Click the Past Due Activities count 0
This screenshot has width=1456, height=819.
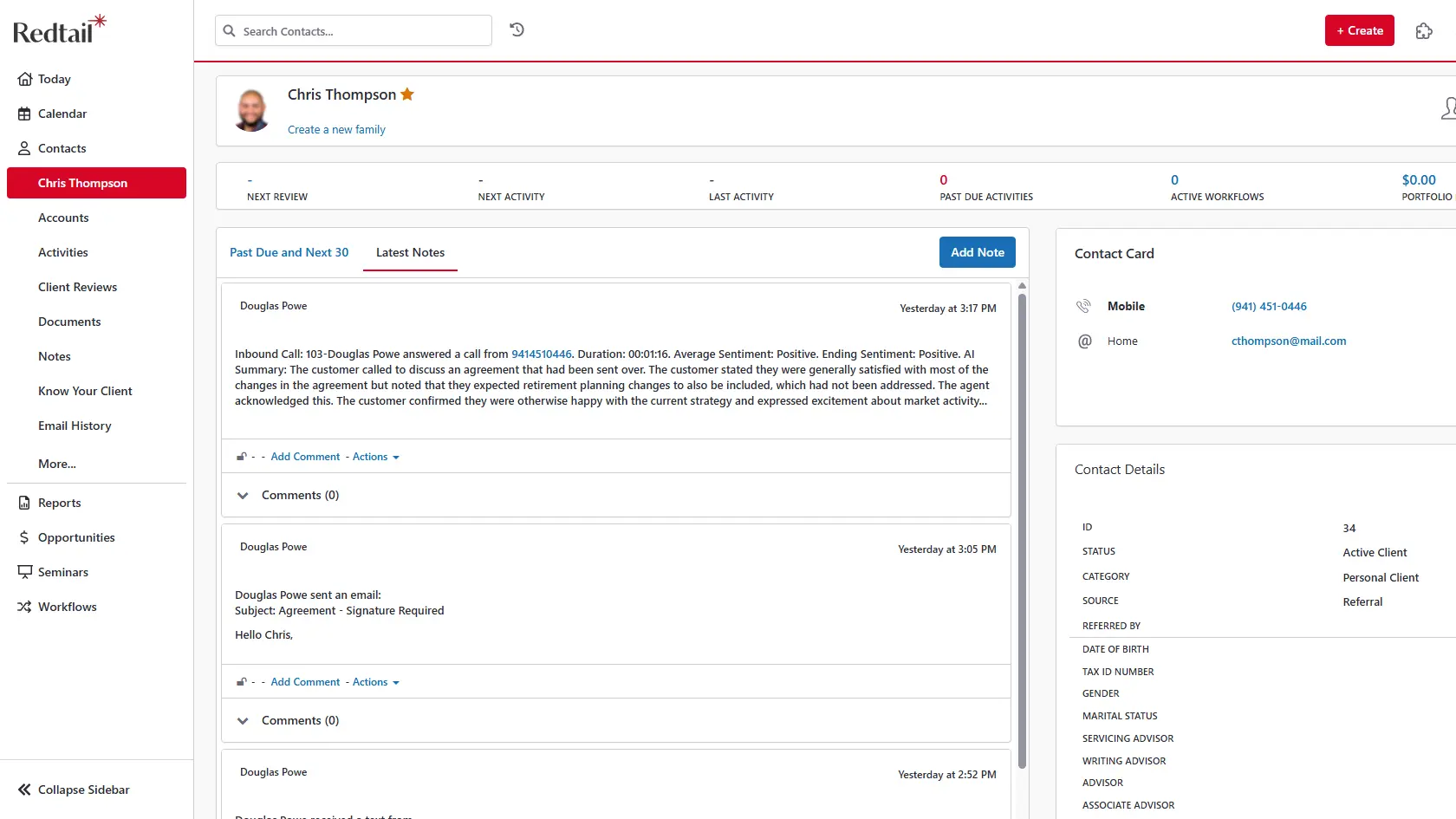coord(944,180)
